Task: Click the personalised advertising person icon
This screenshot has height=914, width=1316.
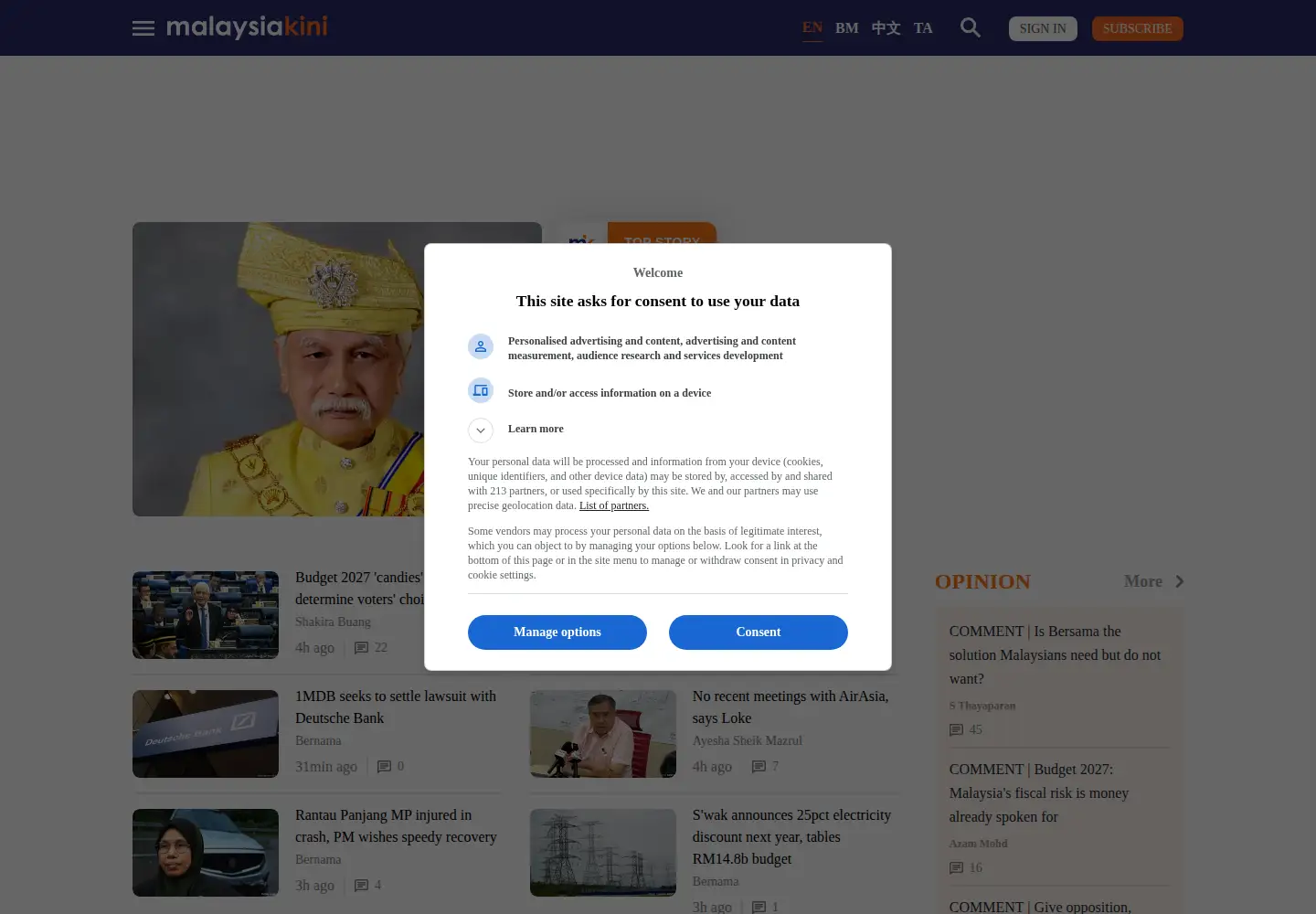Action: click(481, 346)
